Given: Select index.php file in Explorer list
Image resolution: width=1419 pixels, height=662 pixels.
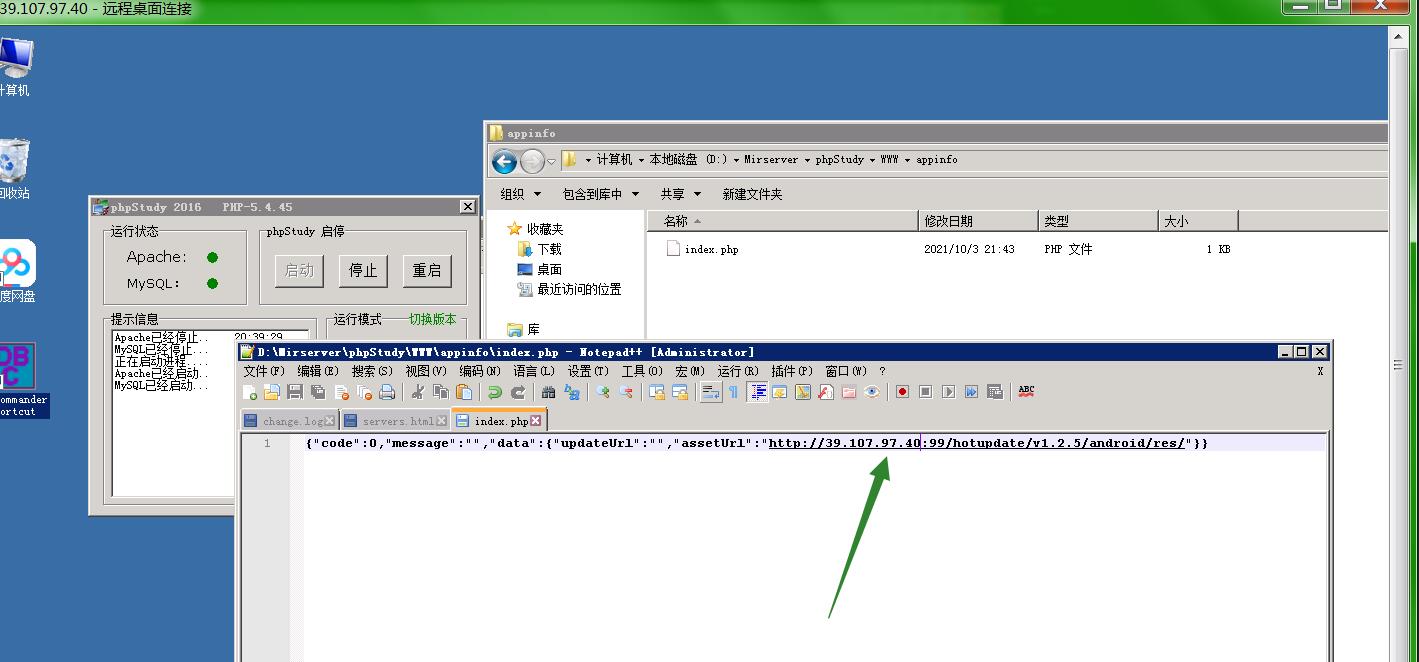Looking at the screenshot, I should pyautogui.click(x=711, y=249).
